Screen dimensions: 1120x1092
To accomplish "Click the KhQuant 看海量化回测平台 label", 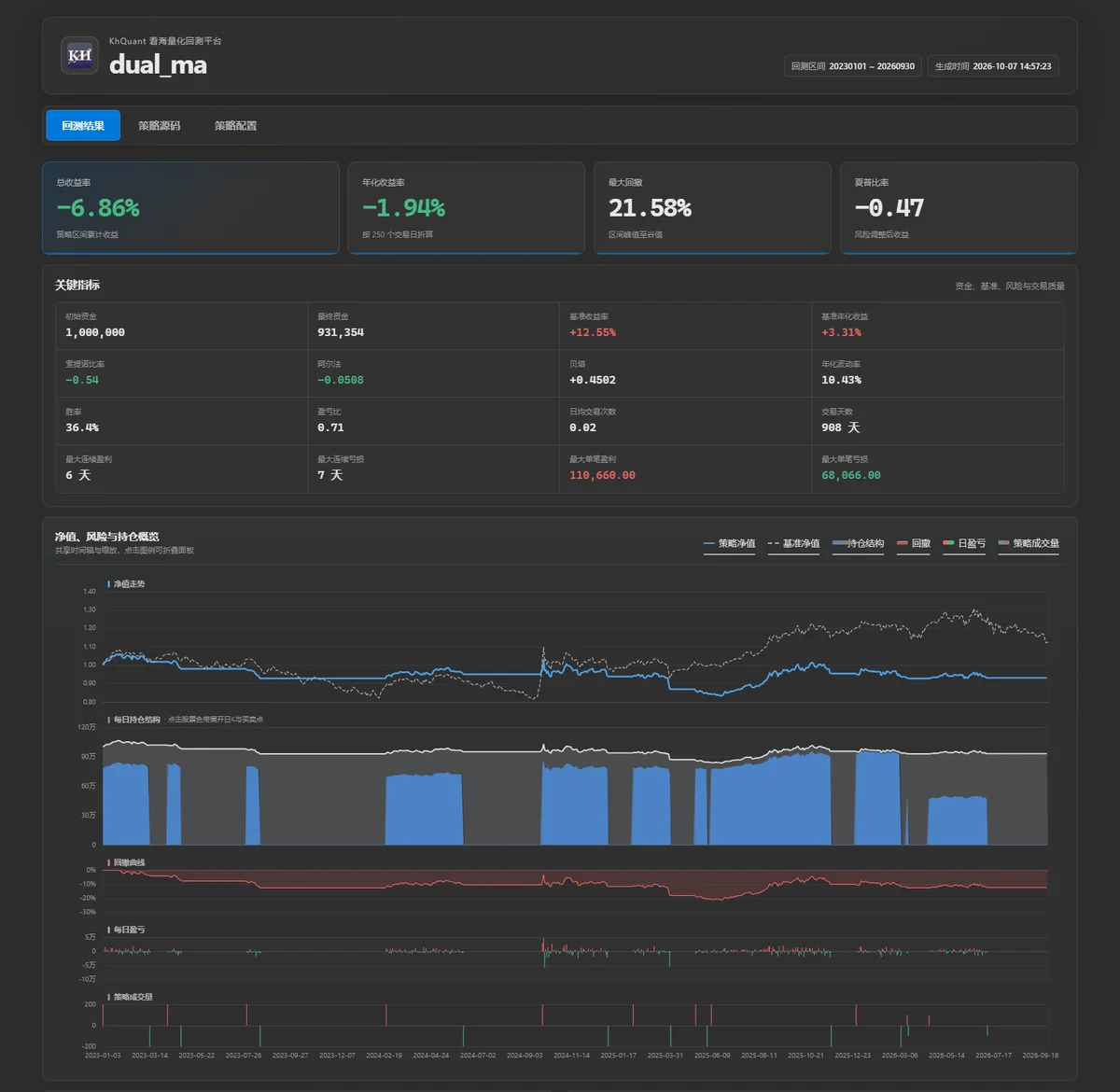I will pyautogui.click(x=165, y=41).
